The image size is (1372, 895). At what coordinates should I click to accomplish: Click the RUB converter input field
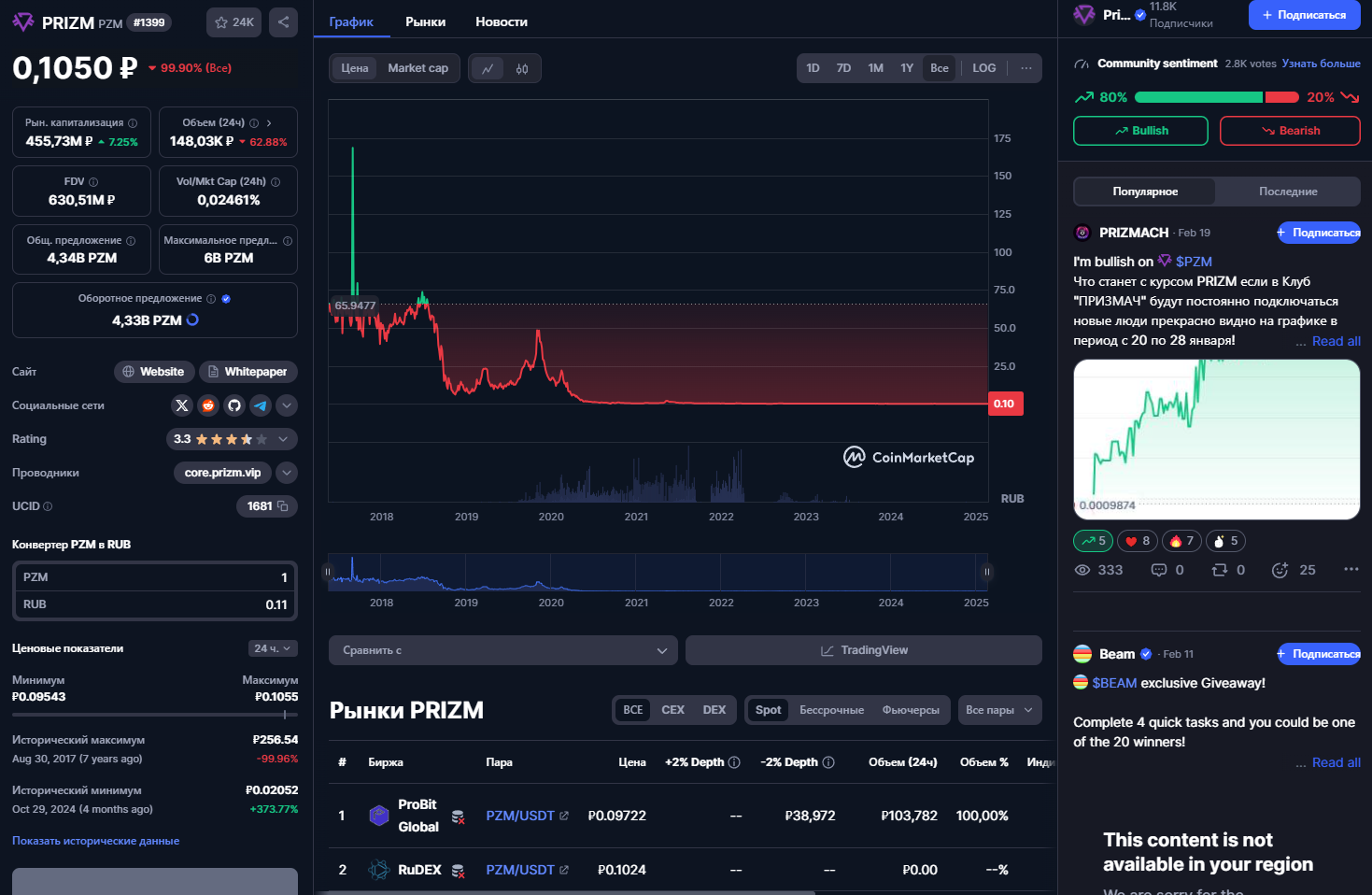pyautogui.click(x=155, y=604)
